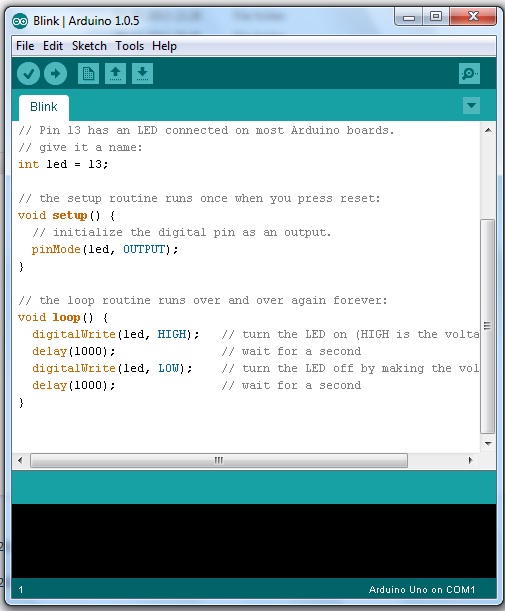
Task: Create a new sketch with the New icon
Action: [x=88, y=73]
